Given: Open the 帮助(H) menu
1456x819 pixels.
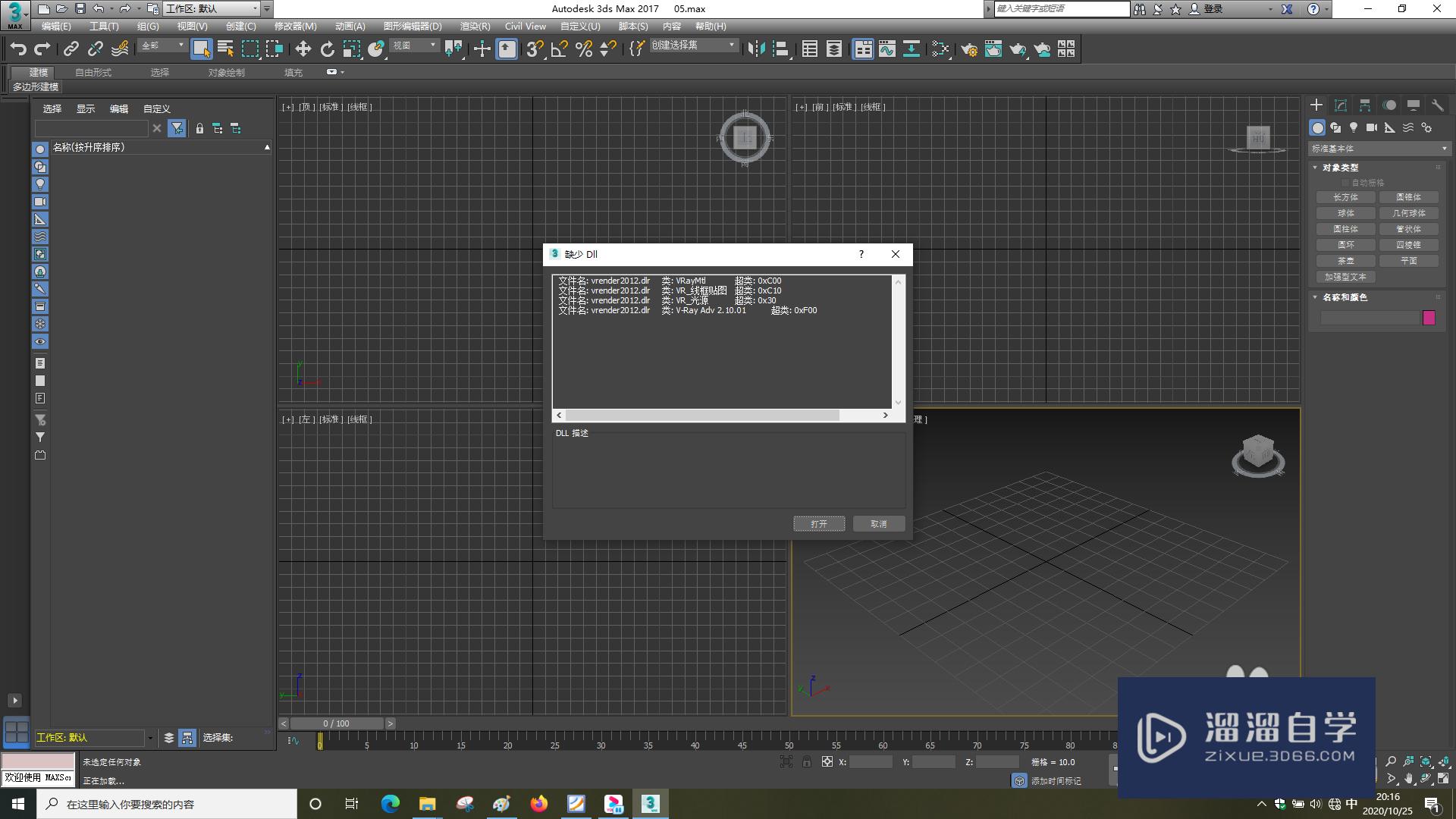Looking at the screenshot, I should click(x=711, y=27).
